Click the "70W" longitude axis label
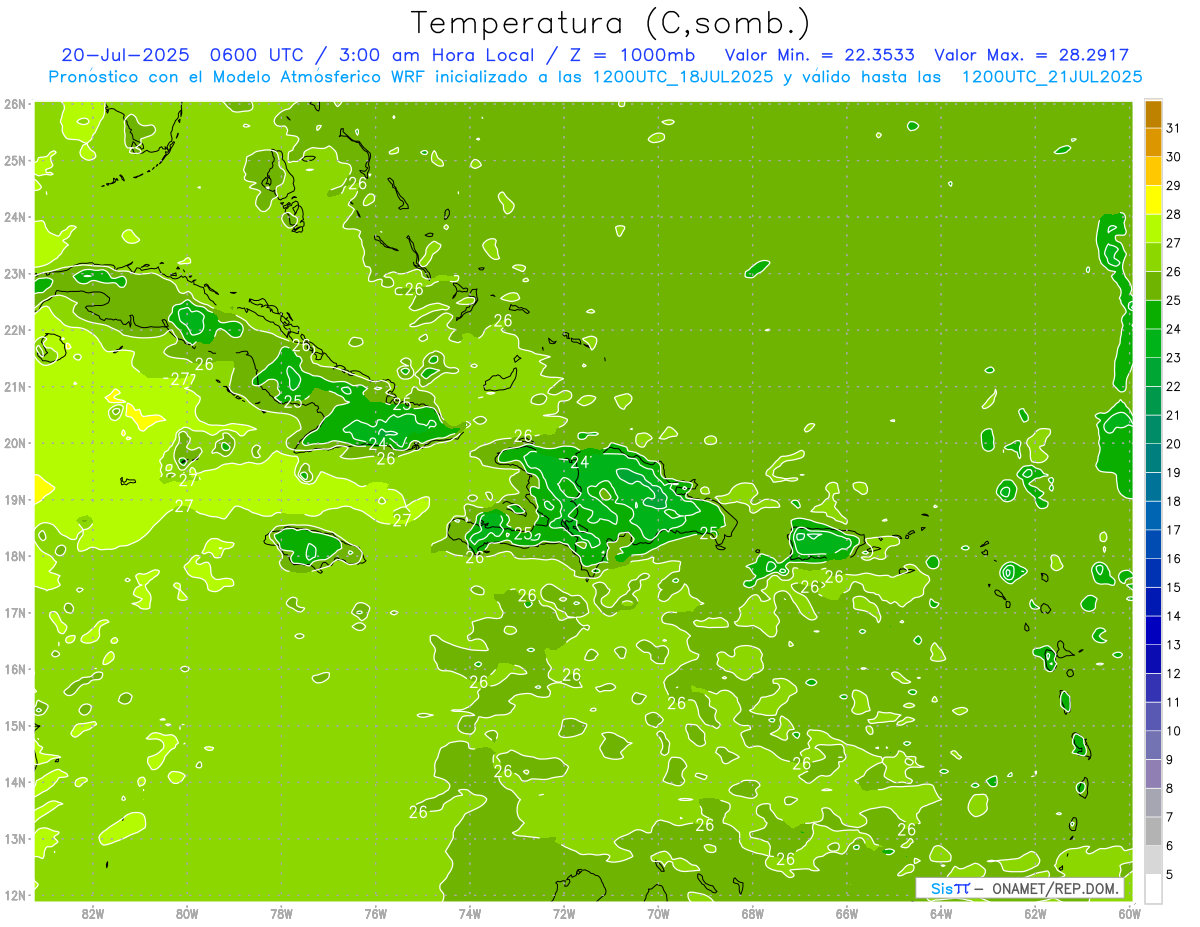The image size is (1200, 927). [x=658, y=913]
